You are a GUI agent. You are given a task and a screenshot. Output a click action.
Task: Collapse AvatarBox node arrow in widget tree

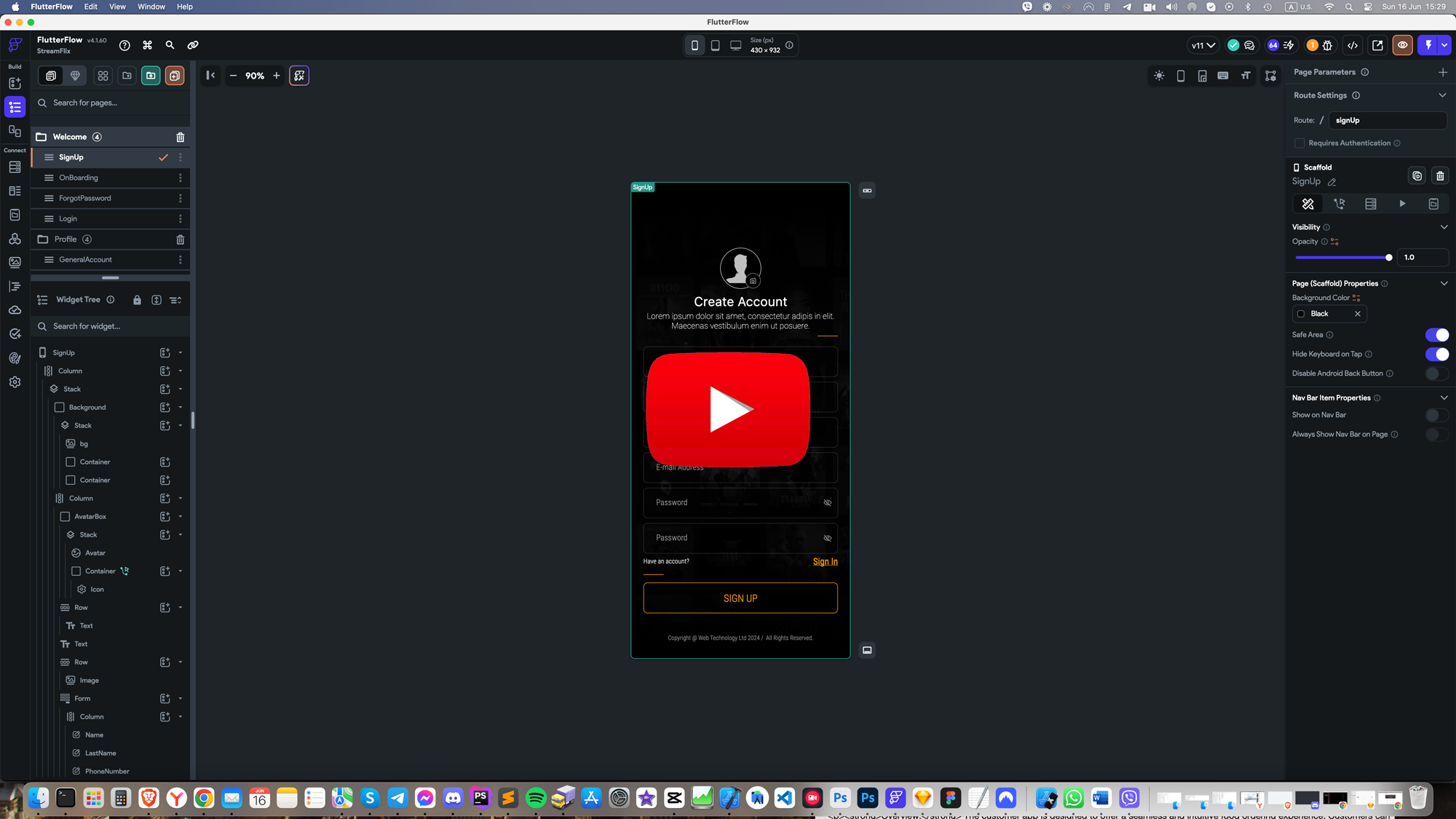181,517
